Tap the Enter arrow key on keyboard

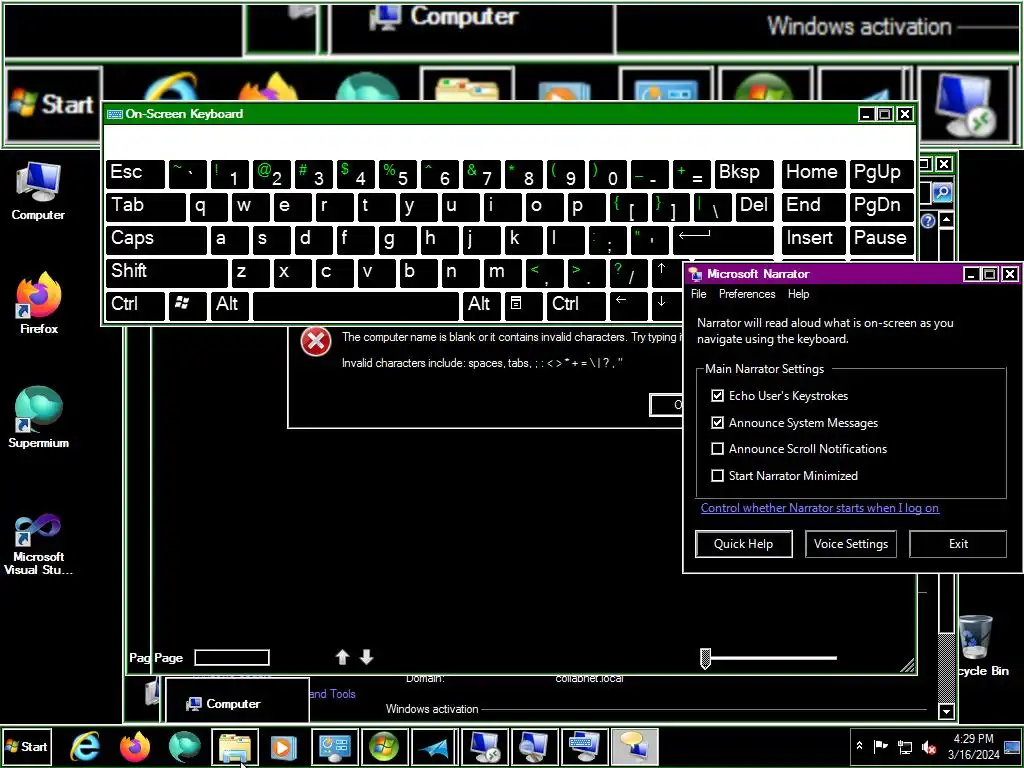723,240
